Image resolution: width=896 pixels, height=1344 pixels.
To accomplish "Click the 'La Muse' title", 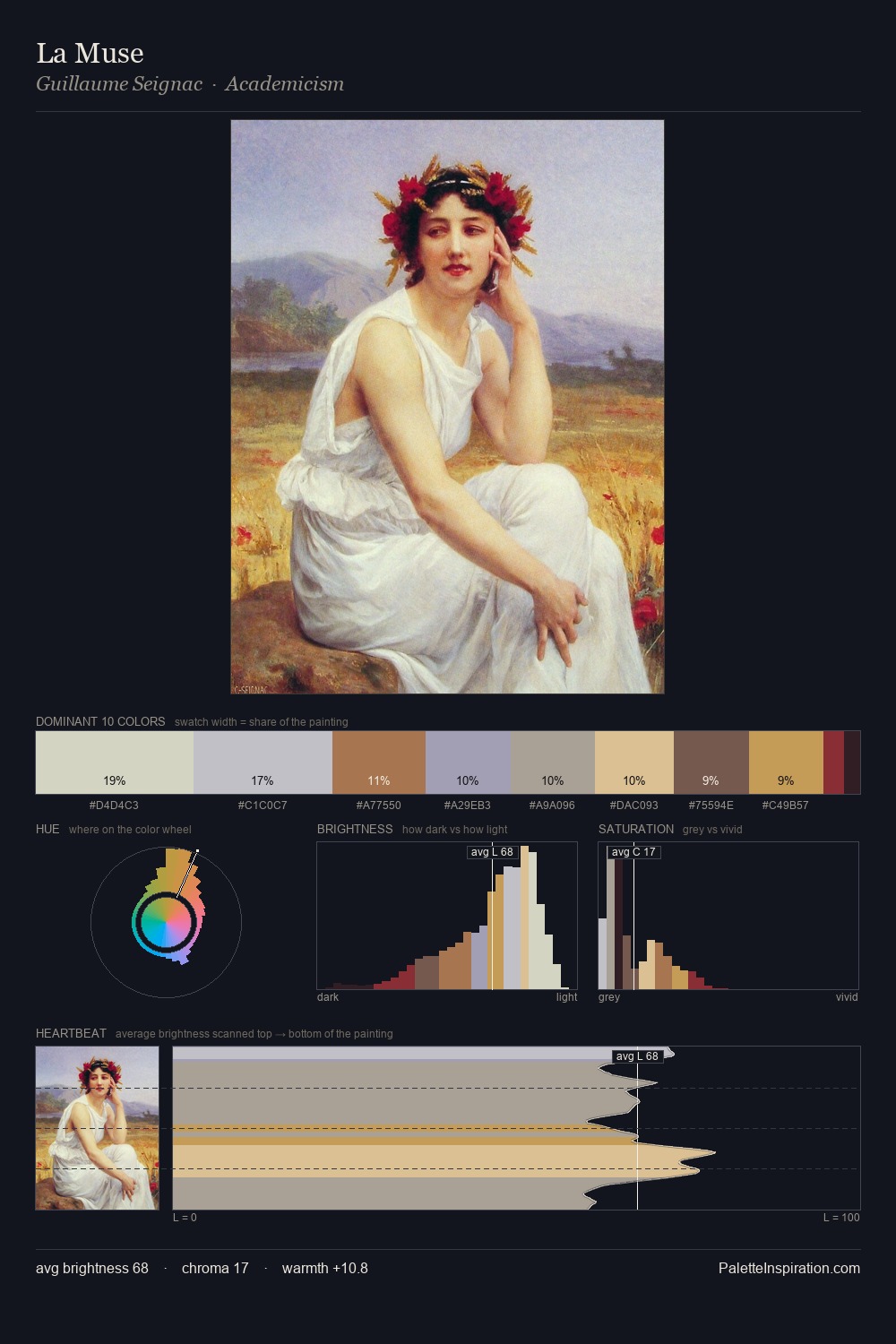I will [90, 53].
